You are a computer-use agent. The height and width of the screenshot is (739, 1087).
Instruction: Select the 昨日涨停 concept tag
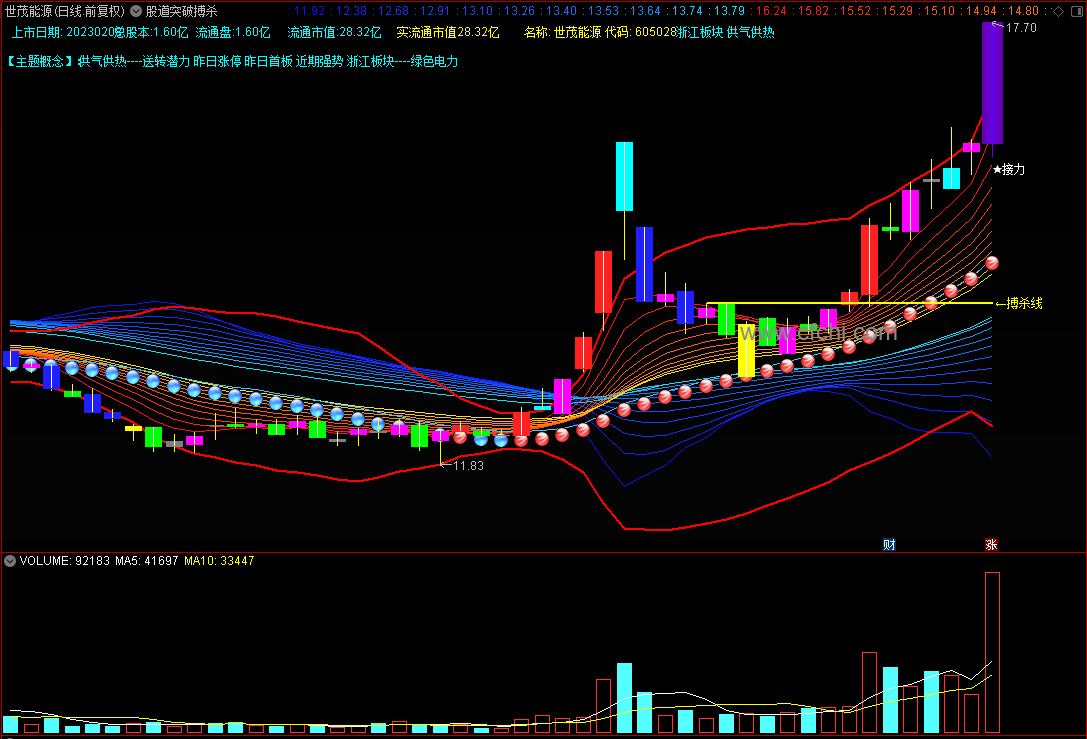click(217, 62)
